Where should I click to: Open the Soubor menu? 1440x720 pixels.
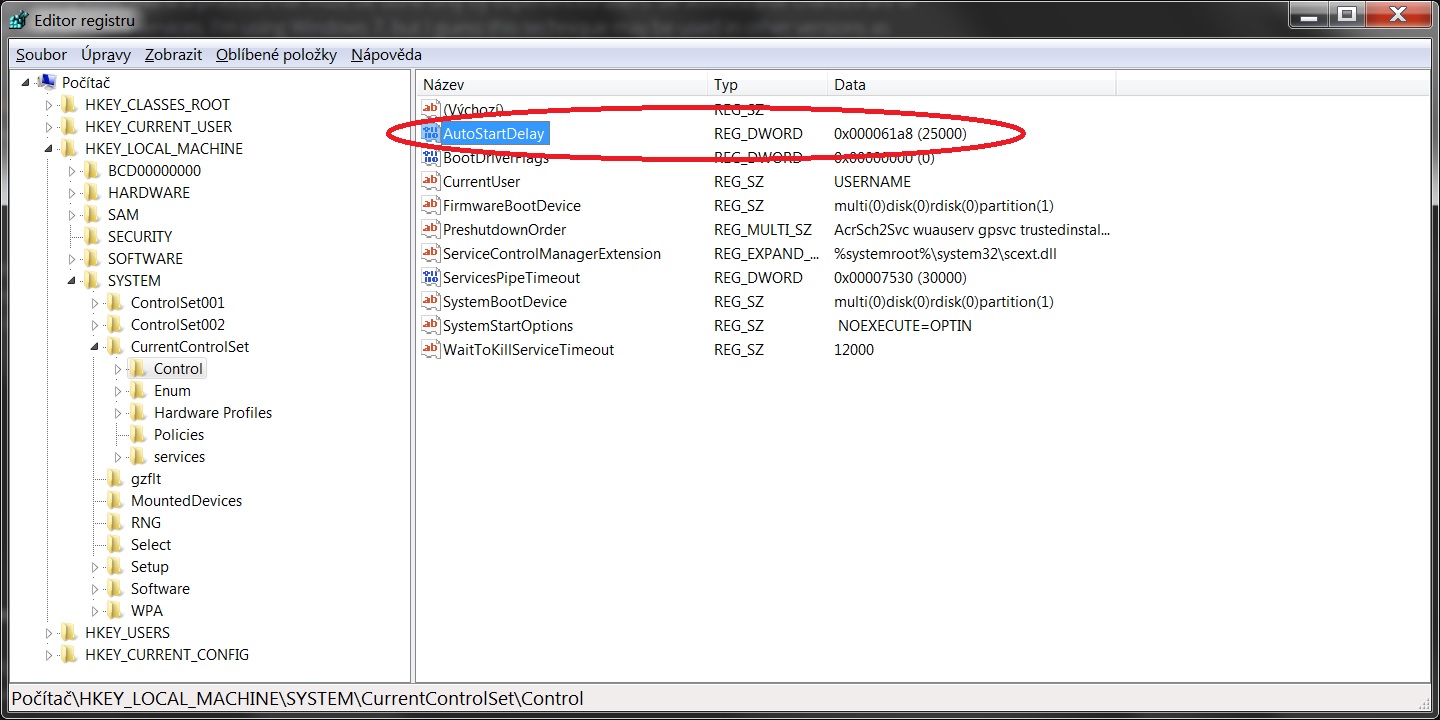[x=41, y=55]
